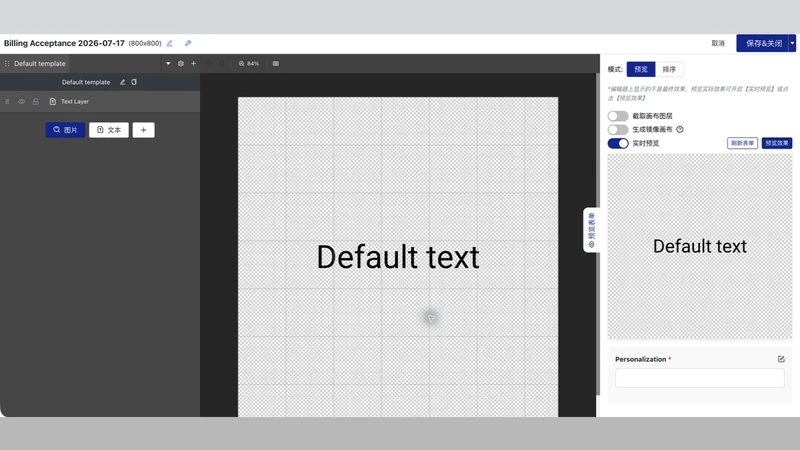Open the template dropdown arrow in canvas toolbar
The width and height of the screenshot is (800, 450).
(168, 64)
